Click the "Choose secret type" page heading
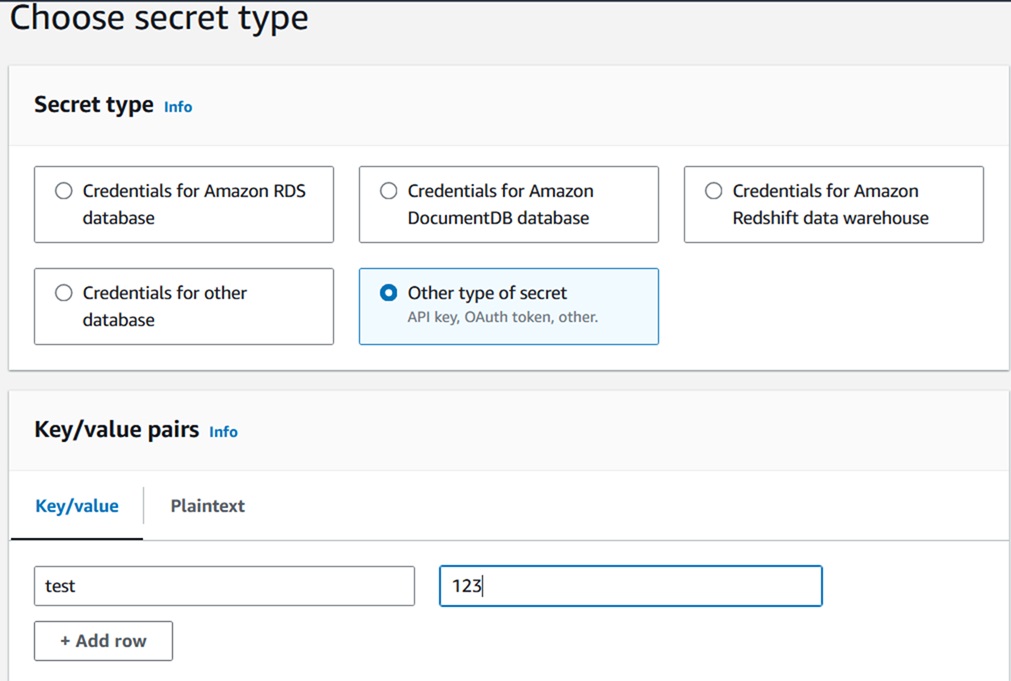 click(x=159, y=18)
